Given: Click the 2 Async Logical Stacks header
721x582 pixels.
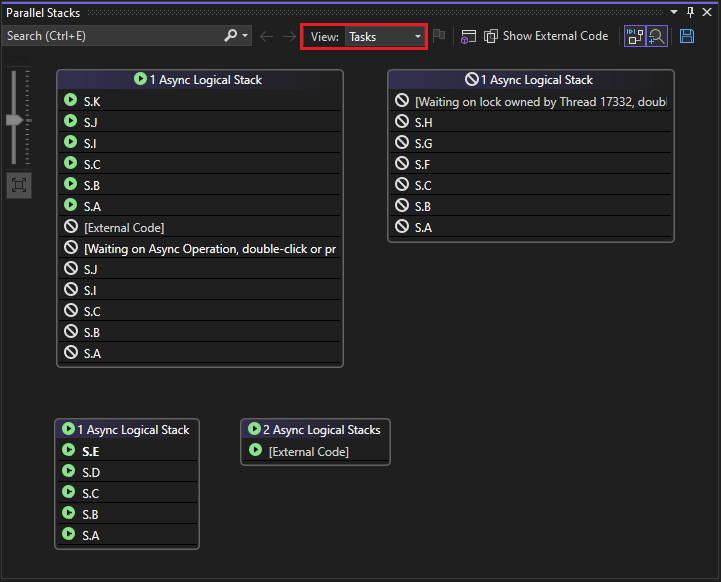Looking at the screenshot, I should coord(315,429).
